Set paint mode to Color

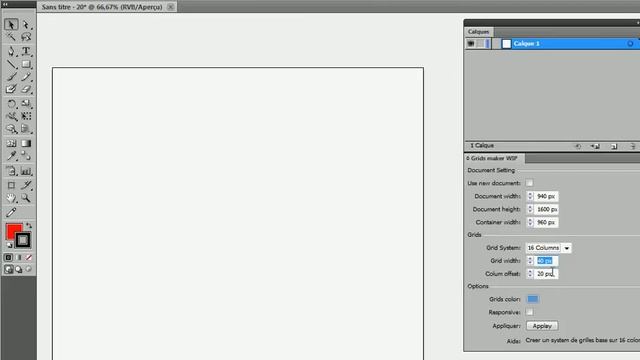pos(8,258)
